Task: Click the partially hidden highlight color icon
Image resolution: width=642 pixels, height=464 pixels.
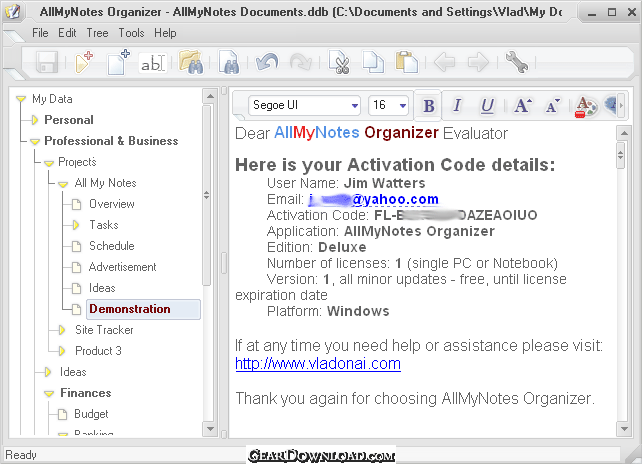Action: (x=610, y=106)
